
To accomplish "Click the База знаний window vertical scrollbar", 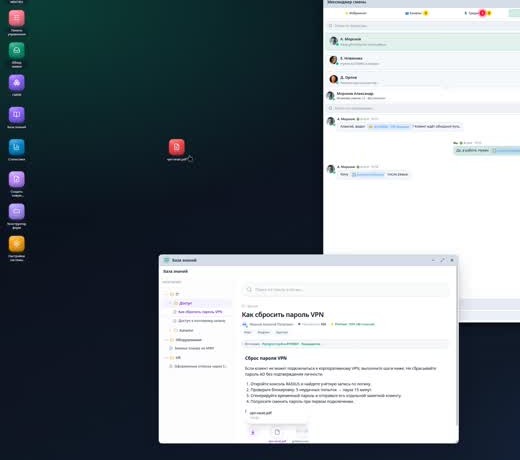I will 457,345.
